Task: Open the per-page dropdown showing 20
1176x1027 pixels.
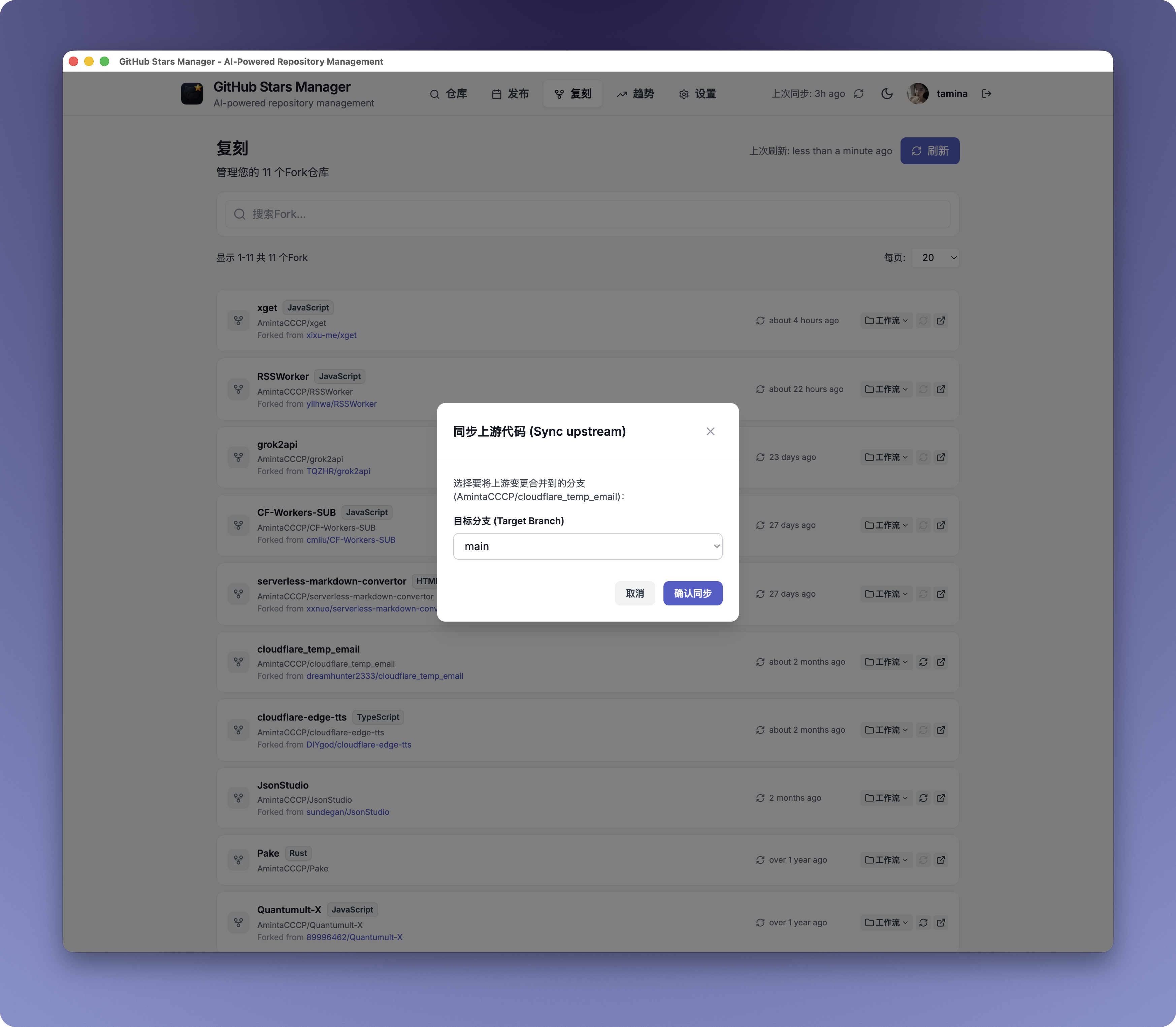Action: 935,258
